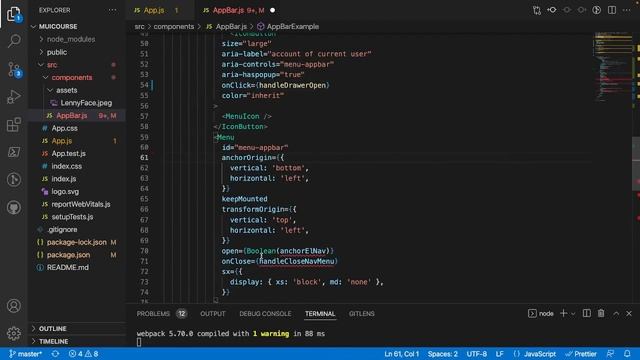Viewport: 640px width, 360px height.
Task: Open the Extensions view
Action: [x=14, y=124]
